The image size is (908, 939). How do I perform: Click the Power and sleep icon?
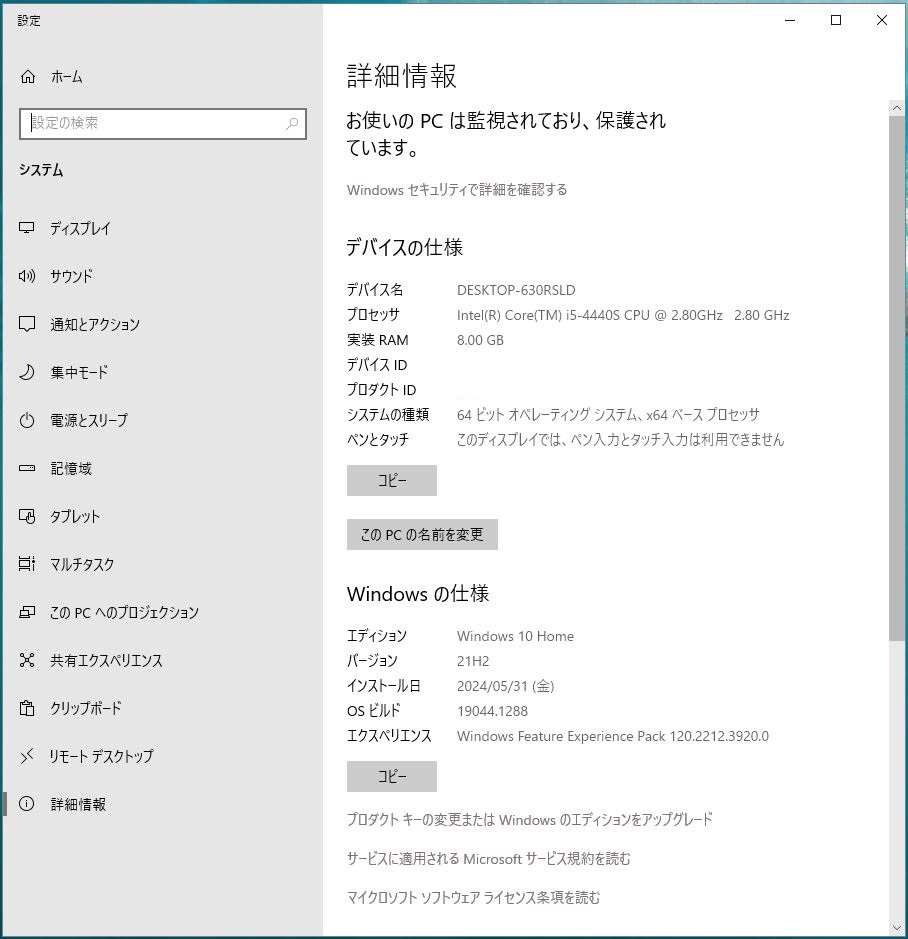[x=26, y=420]
